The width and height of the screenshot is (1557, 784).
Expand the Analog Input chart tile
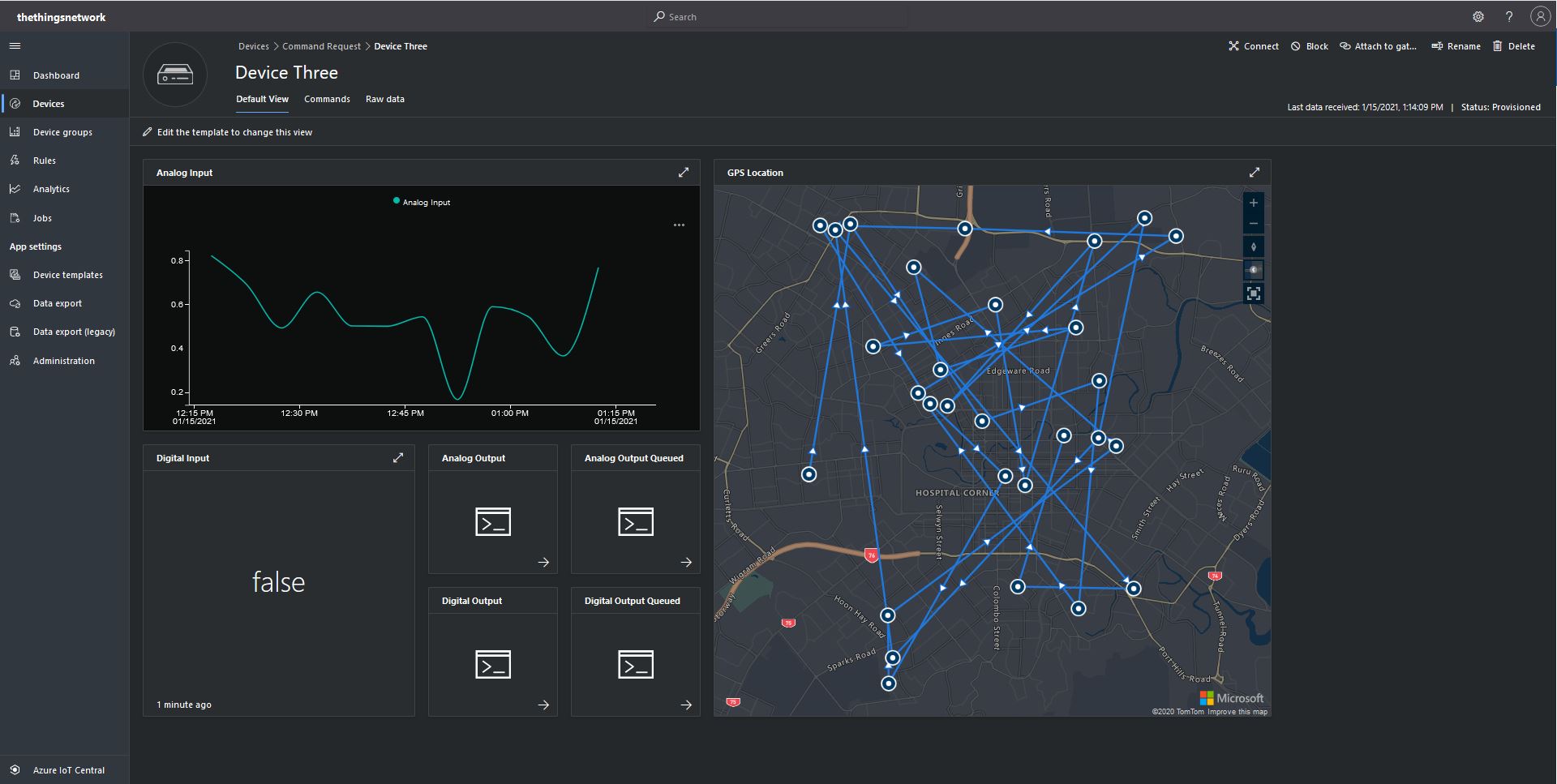(684, 173)
